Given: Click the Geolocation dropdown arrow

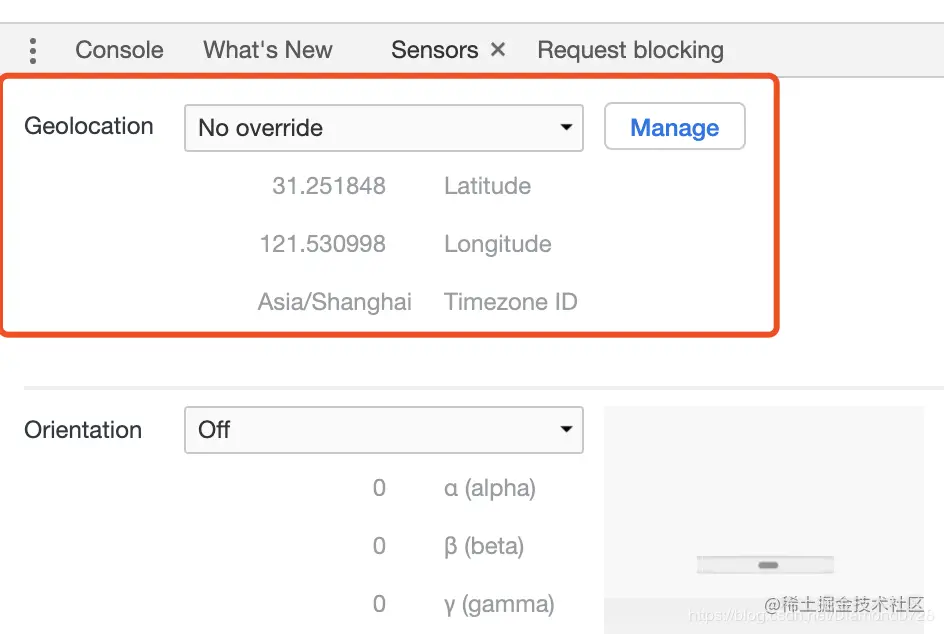Looking at the screenshot, I should (566, 128).
